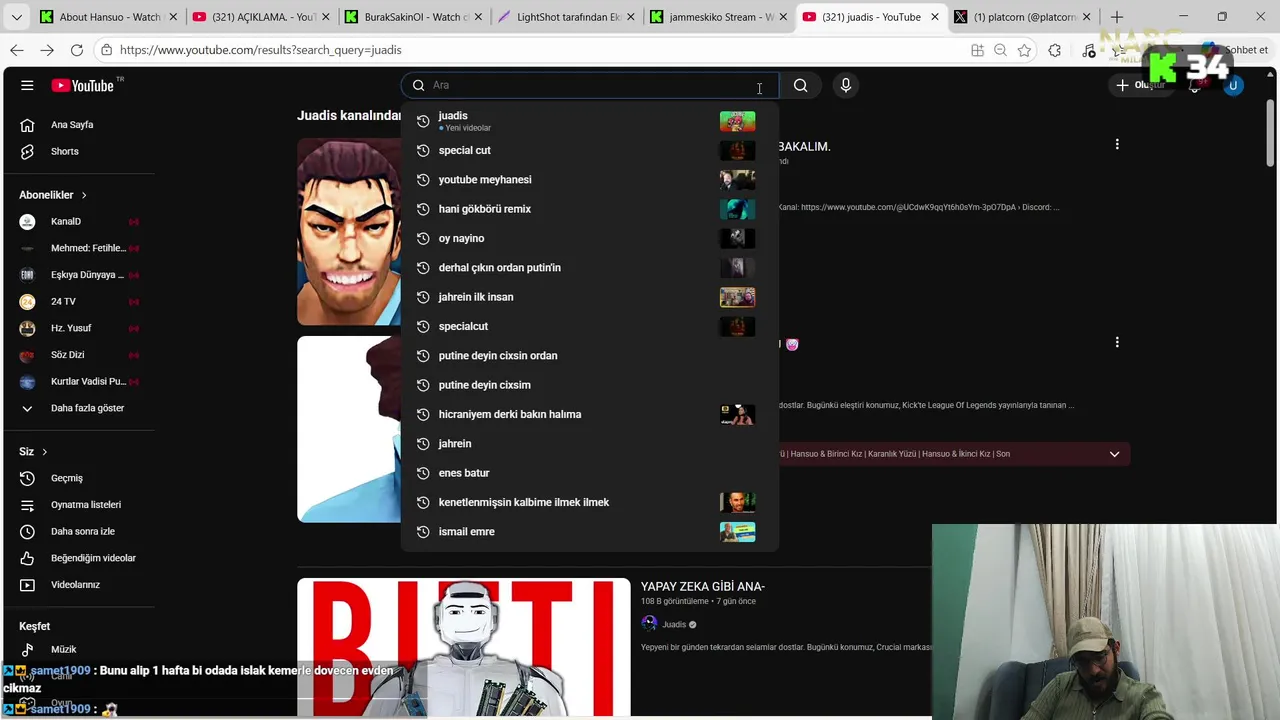
Task: Start voice search with the microphone icon
Action: pyautogui.click(x=846, y=85)
